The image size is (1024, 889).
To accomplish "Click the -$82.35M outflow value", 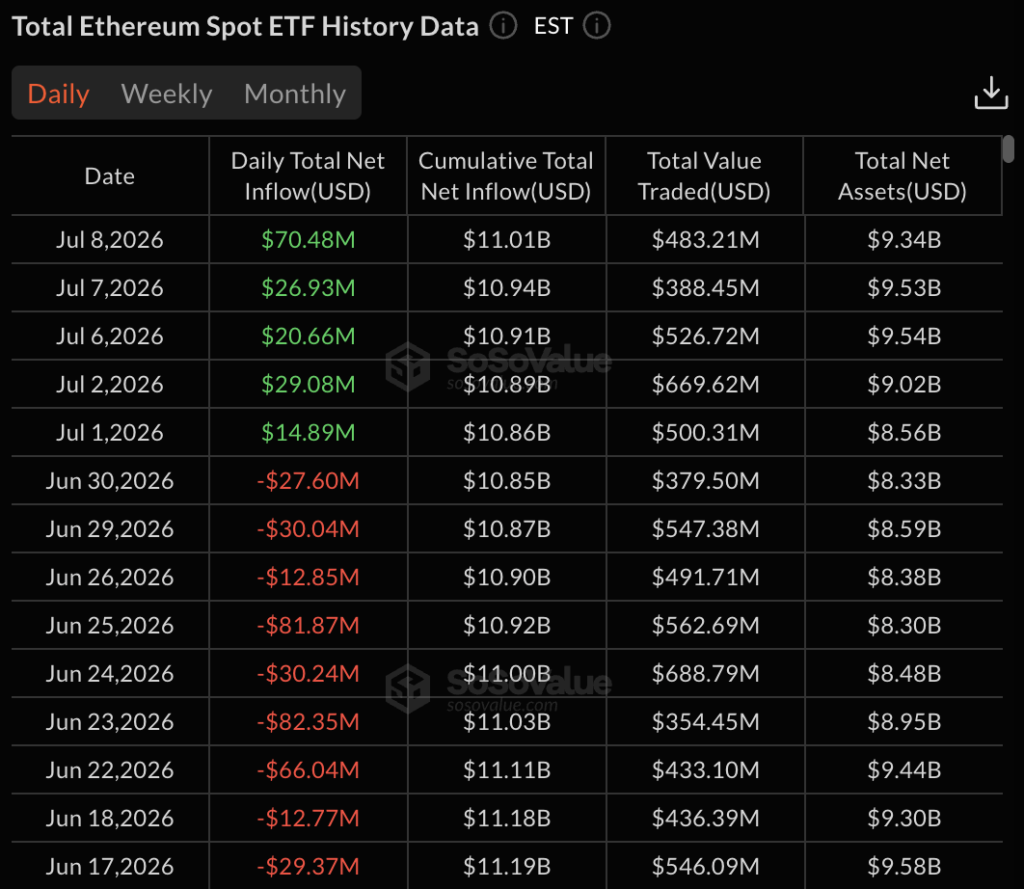I will [308, 722].
